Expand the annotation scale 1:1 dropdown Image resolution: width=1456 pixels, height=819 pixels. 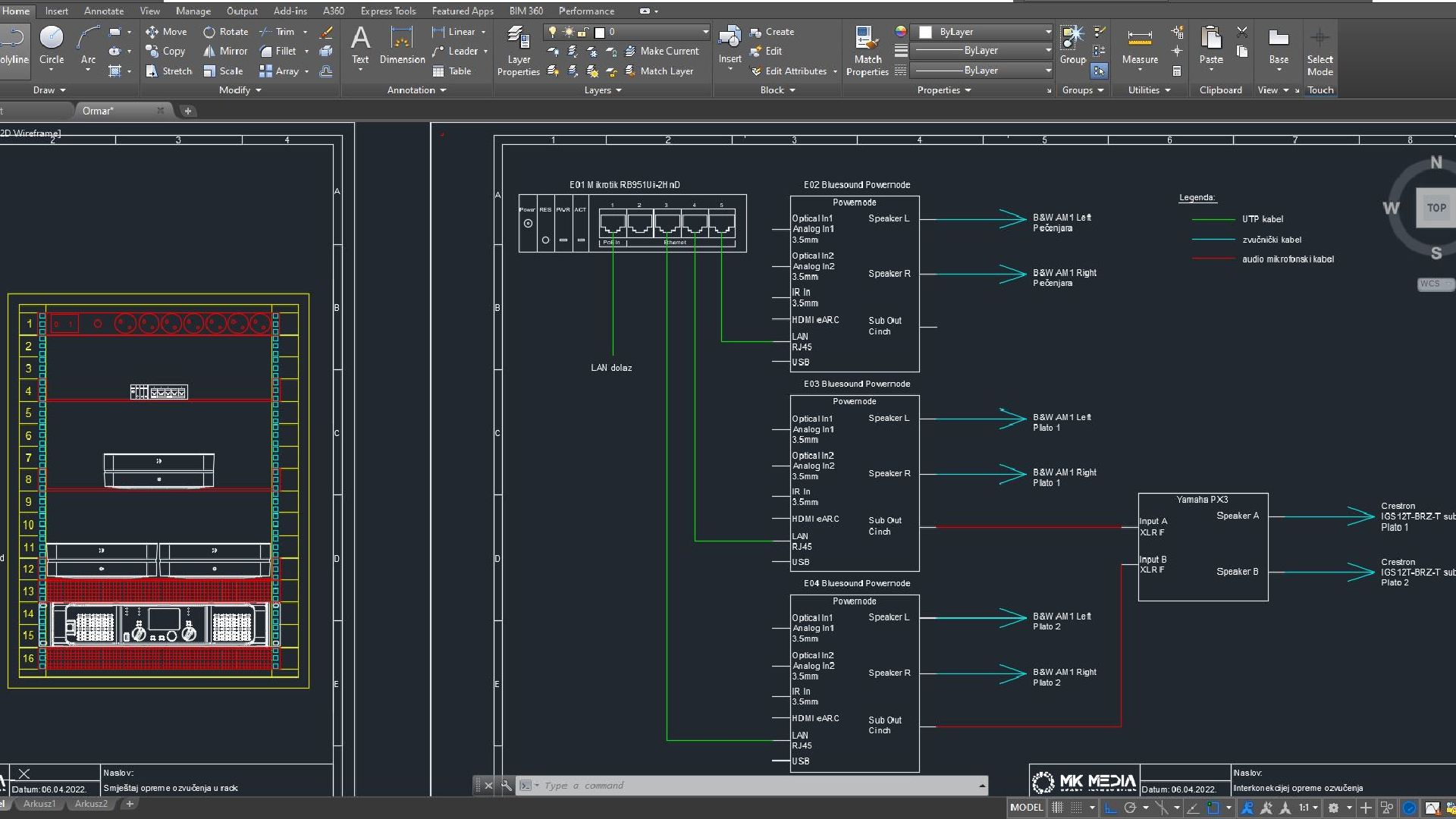[1315, 808]
